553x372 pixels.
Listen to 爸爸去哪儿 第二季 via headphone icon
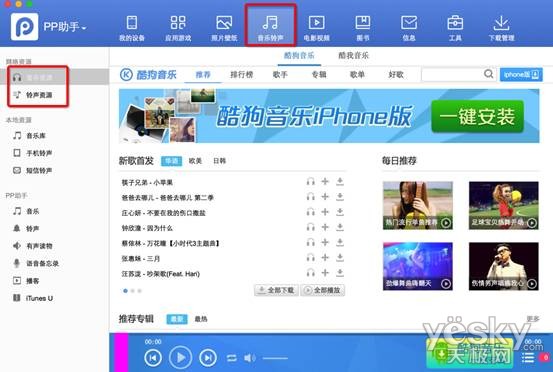click(310, 197)
